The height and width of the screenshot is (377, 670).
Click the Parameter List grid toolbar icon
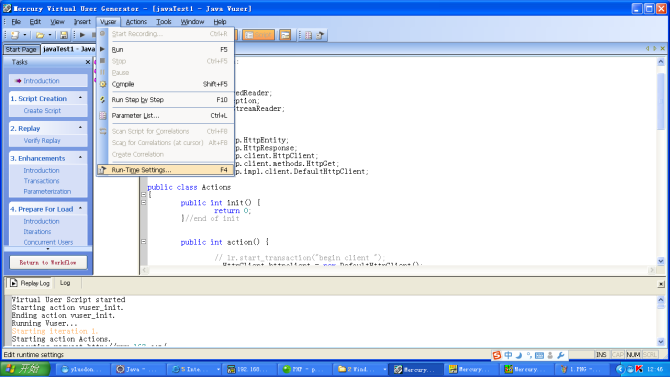pyautogui.click(x=309, y=35)
